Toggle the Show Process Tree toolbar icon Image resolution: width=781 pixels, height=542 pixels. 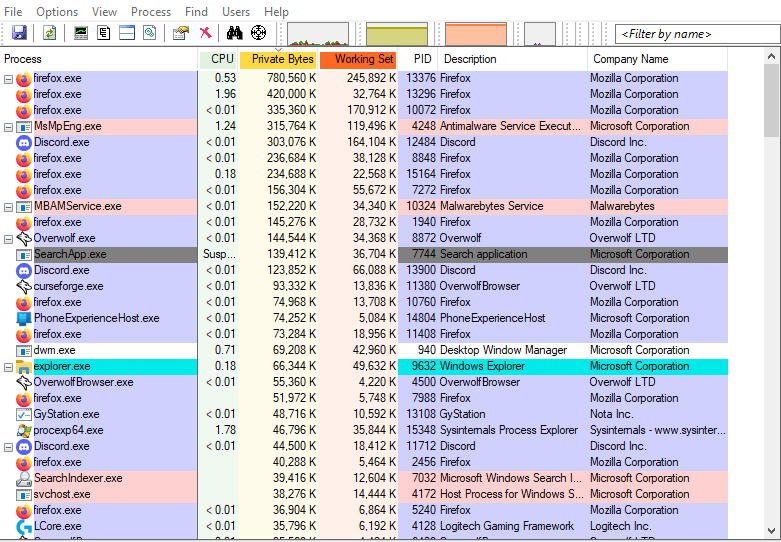(104, 33)
